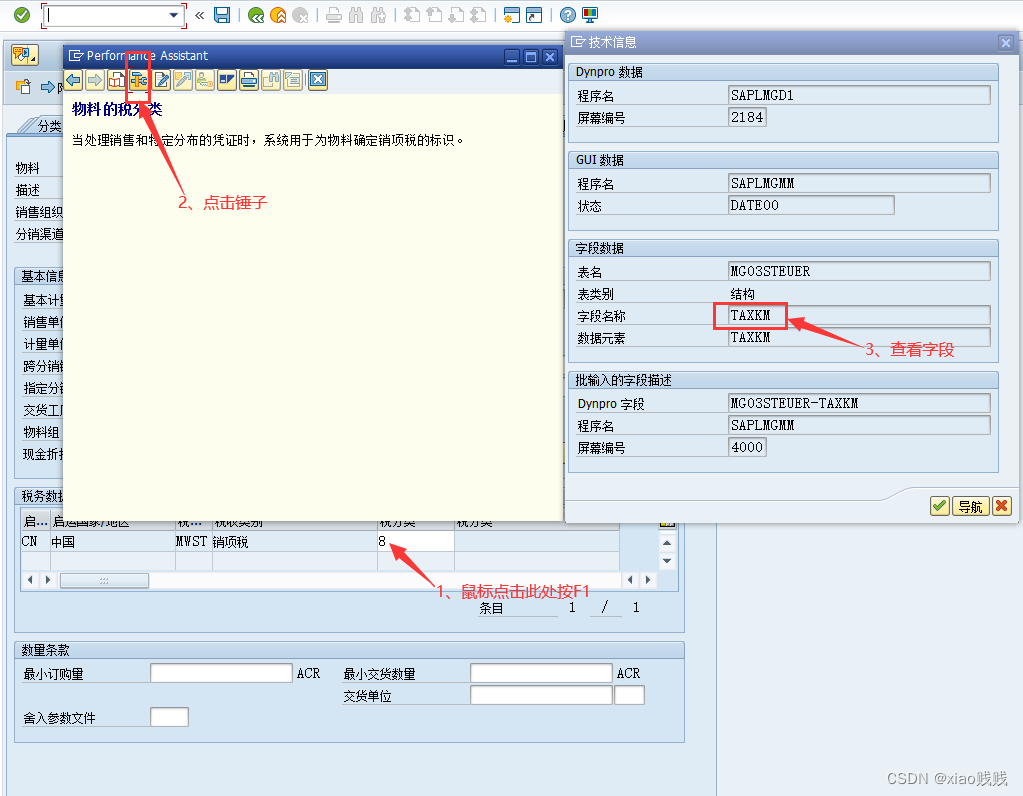Click the Customize Local Layout monitor icon
The height and width of the screenshot is (796, 1023).
tap(590, 15)
